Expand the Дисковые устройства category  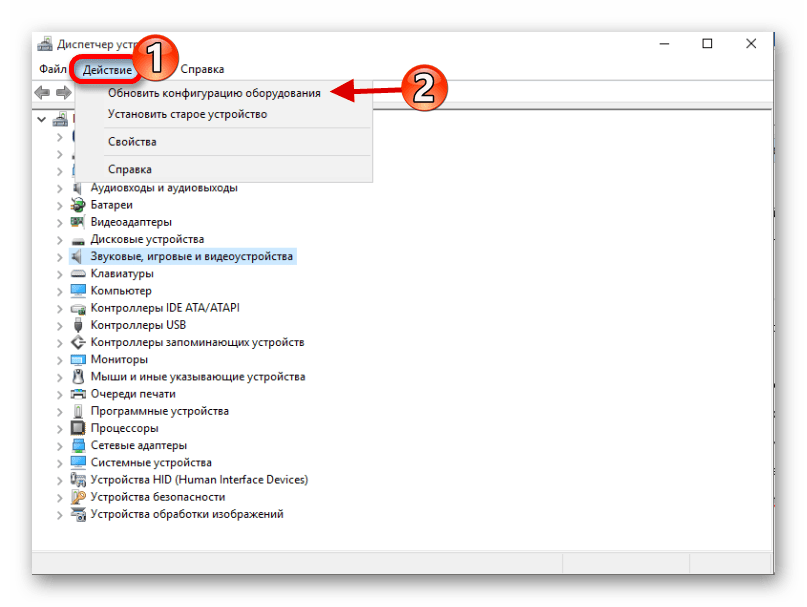[x=60, y=240]
